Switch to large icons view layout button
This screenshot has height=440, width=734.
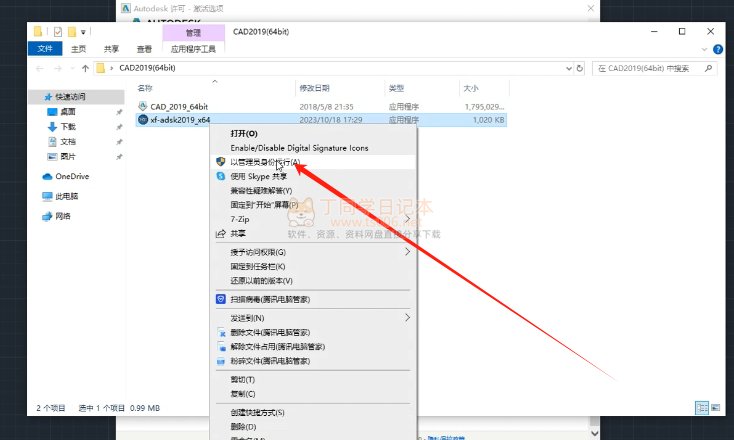(716, 408)
